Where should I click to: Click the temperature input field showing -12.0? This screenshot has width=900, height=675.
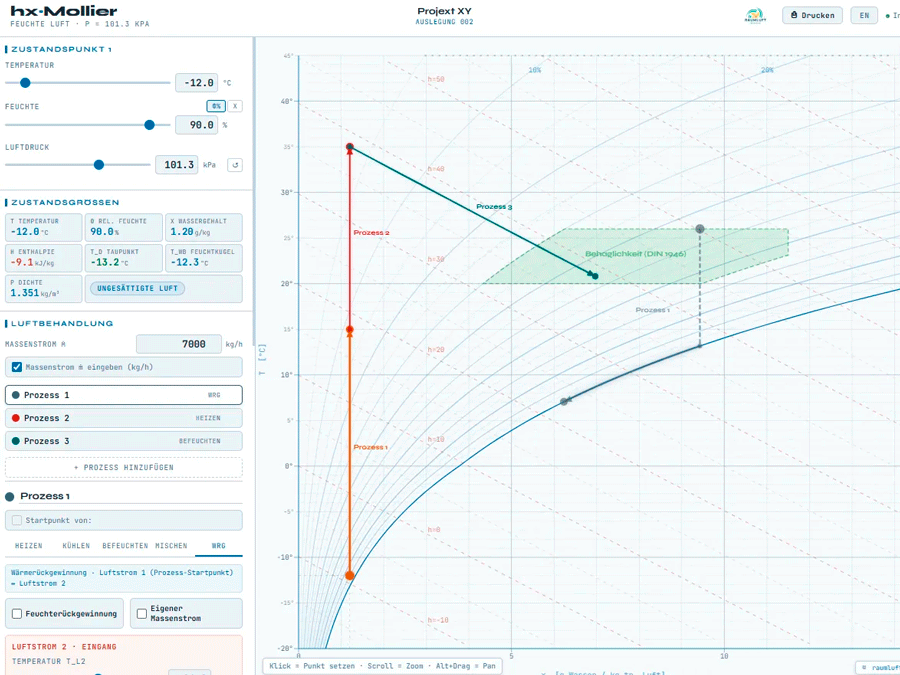pyautogui.click(x=196, y=83)
